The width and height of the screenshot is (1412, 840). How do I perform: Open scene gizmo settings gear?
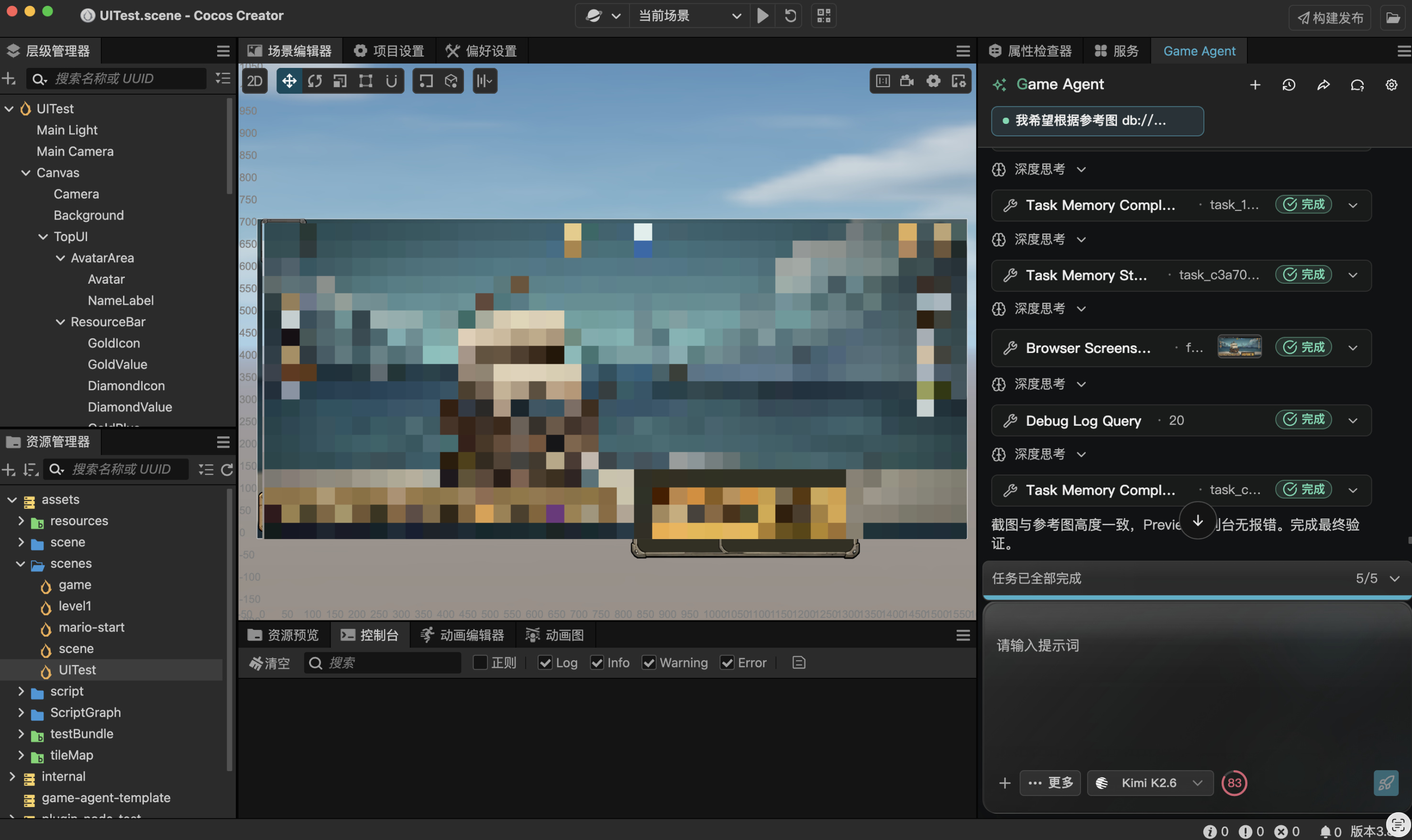pos(933,81)
